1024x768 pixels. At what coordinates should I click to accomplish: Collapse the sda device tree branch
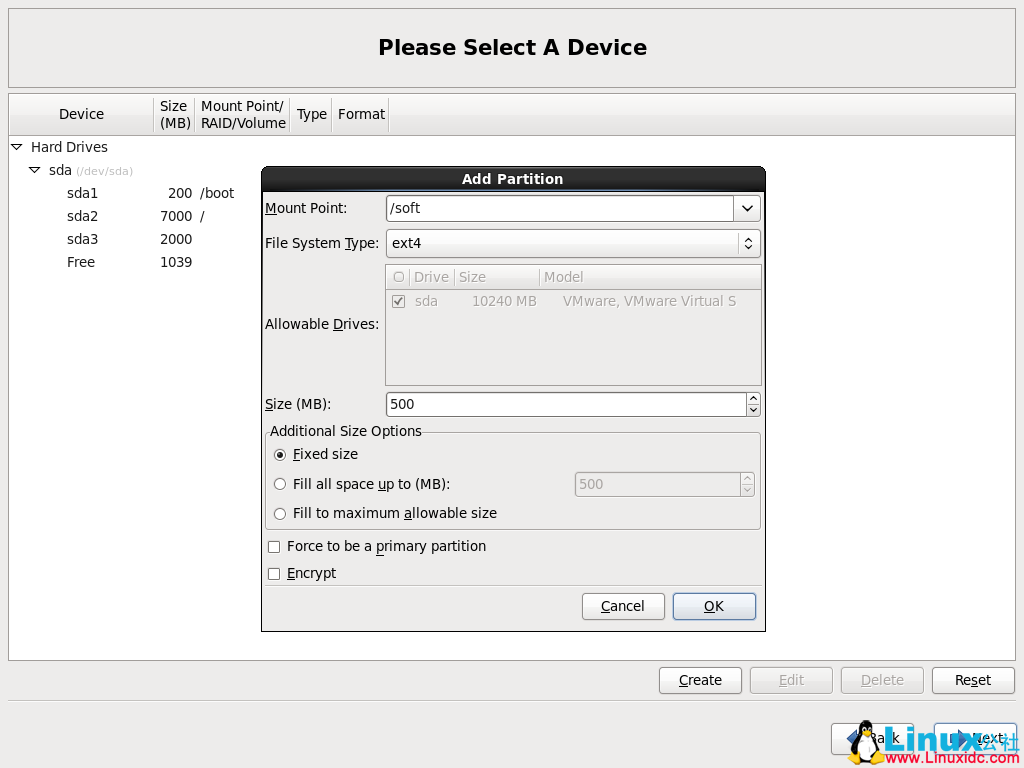pyautogui.click(x=35, y=170)
